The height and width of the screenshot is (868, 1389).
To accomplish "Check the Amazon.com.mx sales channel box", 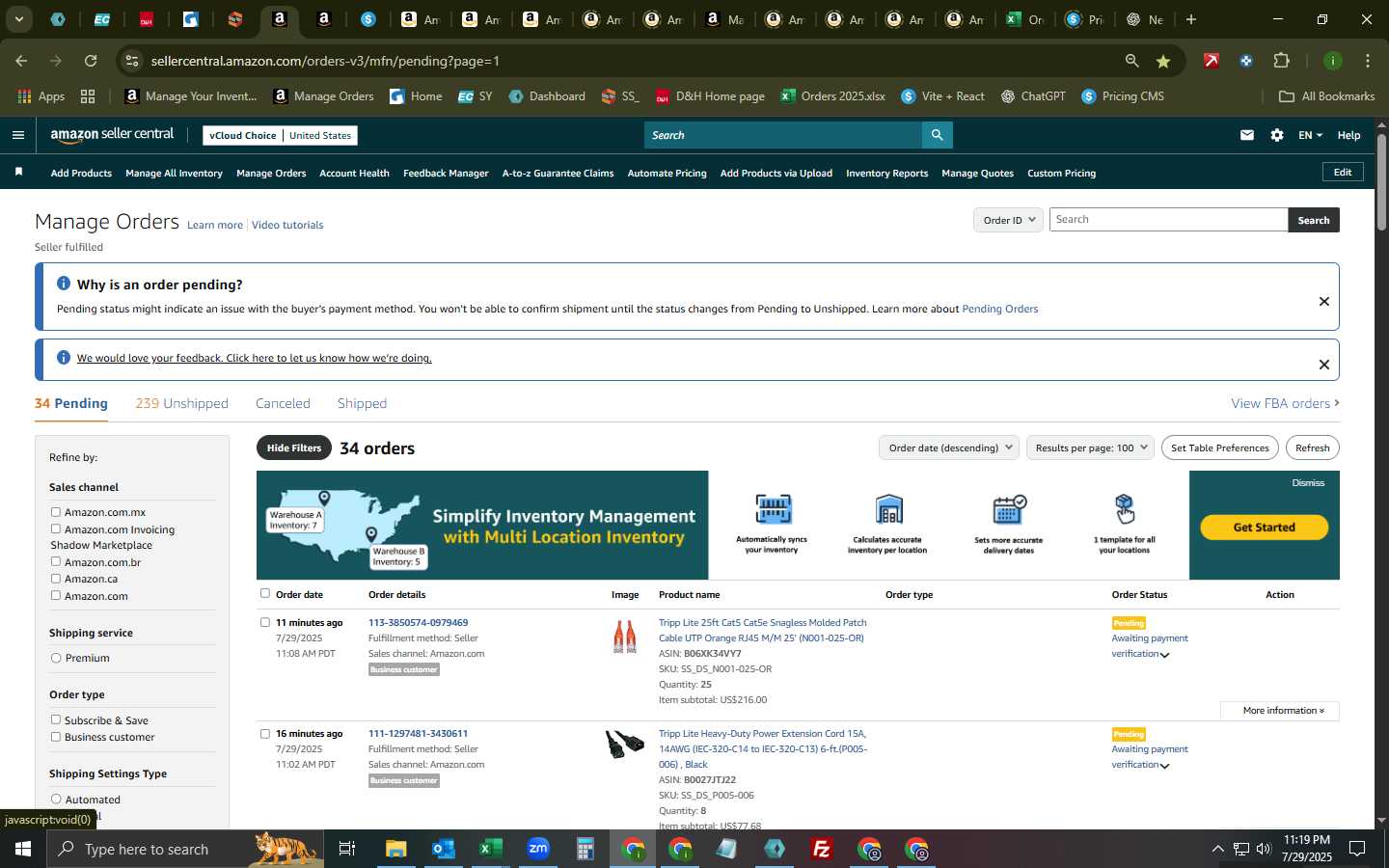I will point(56,512).
